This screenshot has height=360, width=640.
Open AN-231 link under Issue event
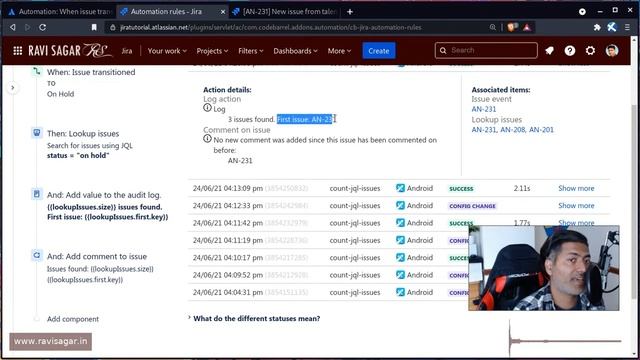[x=484, y=109]
